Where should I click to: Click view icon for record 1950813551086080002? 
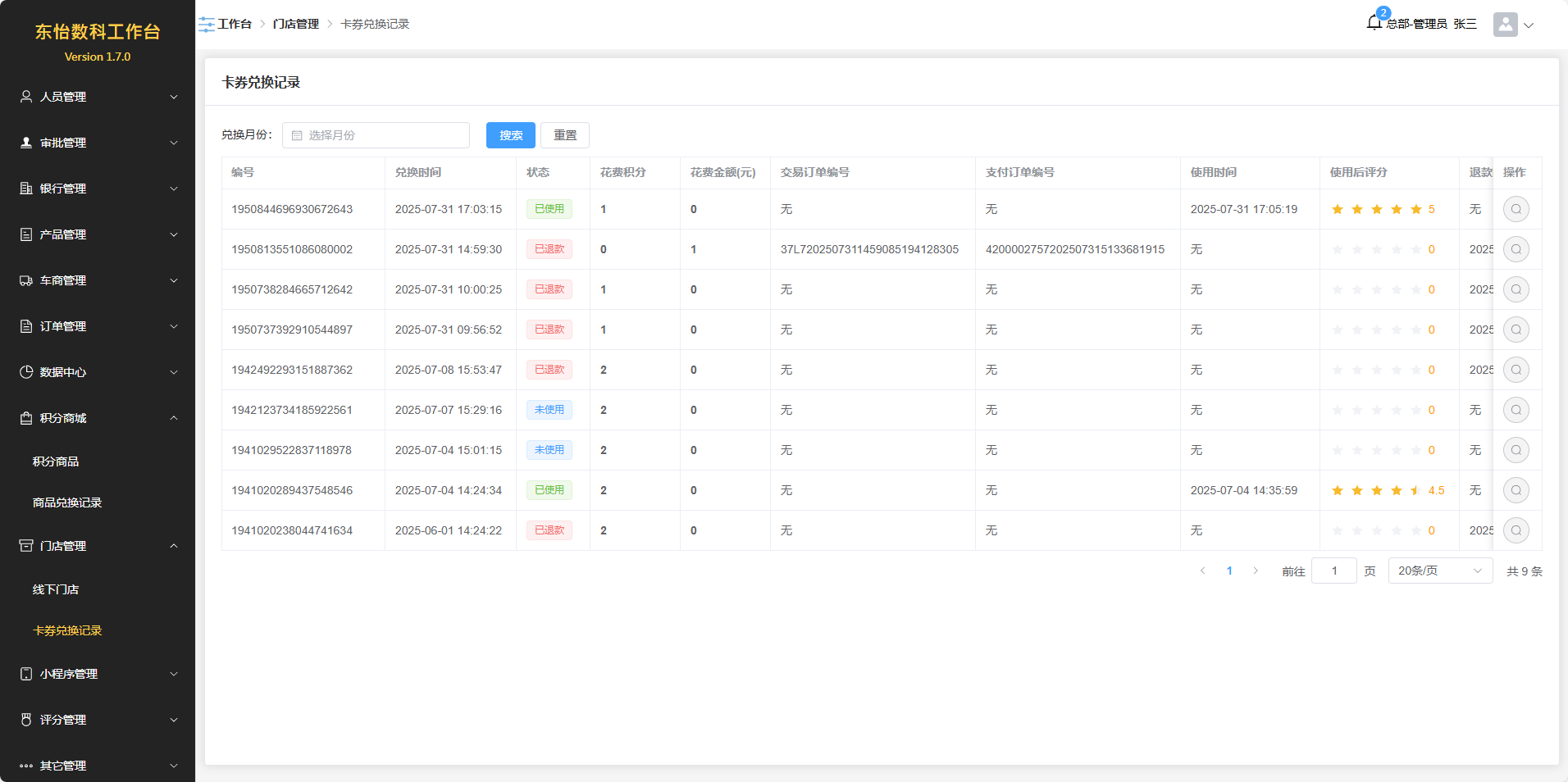click(1516, 249)
